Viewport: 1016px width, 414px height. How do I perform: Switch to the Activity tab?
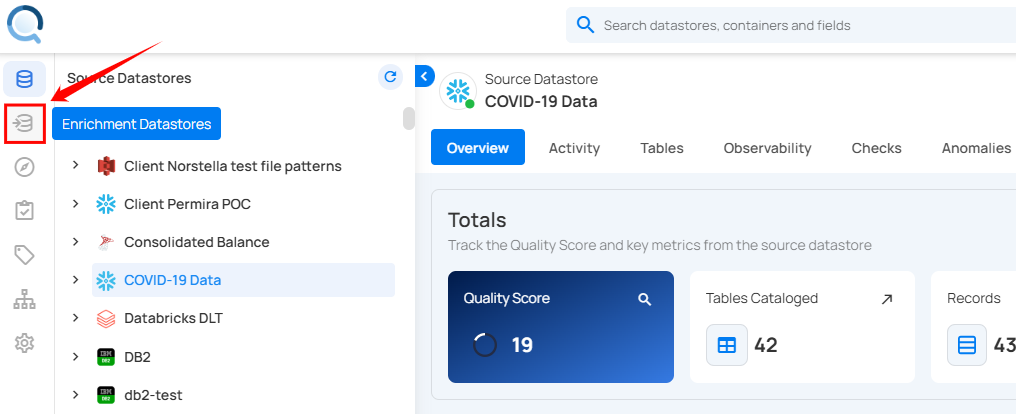pyautogui.click(x=574, y=148)
